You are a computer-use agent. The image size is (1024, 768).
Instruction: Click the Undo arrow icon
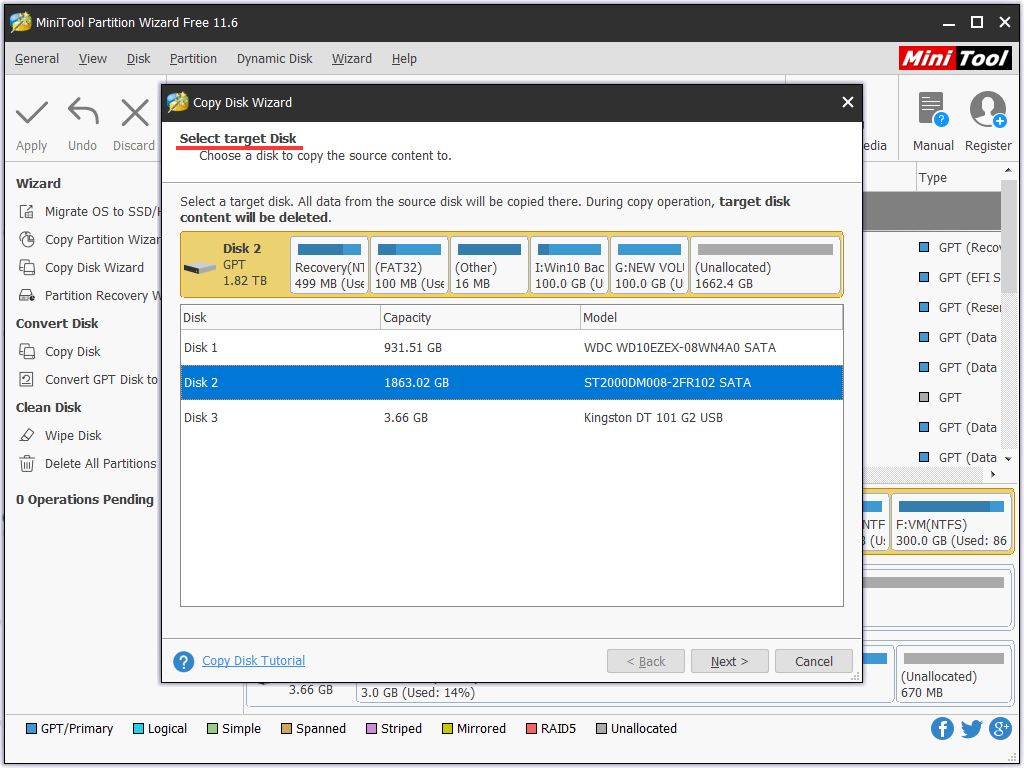[83, 111]
